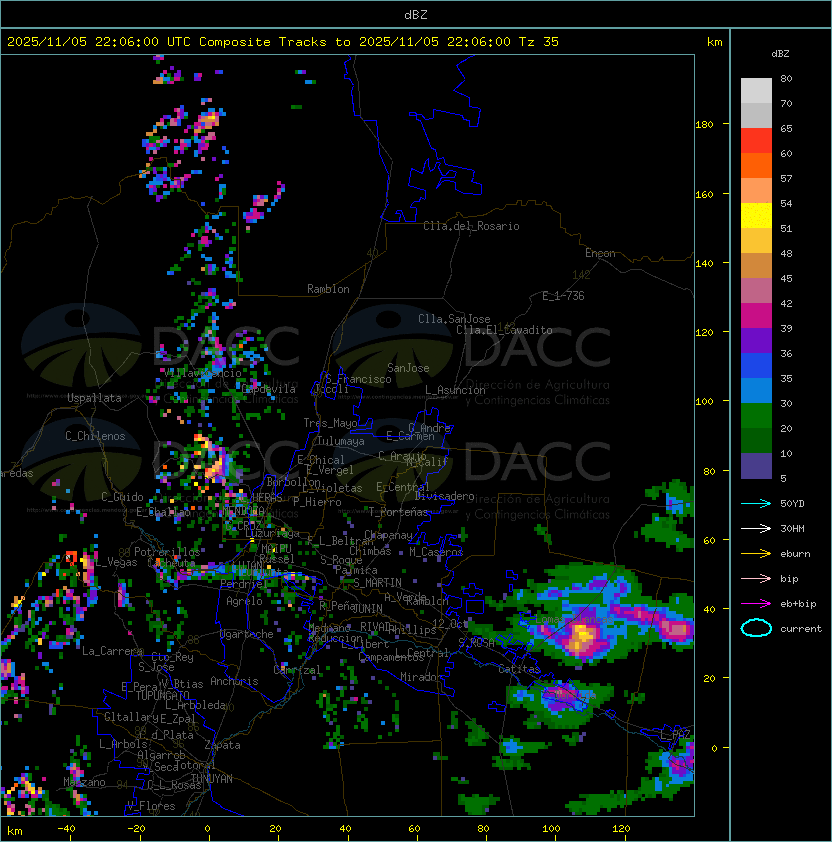This screenshot has height=842, width=832.
Task: Click the 'Divisadero' place label
Action: [444, 496]
